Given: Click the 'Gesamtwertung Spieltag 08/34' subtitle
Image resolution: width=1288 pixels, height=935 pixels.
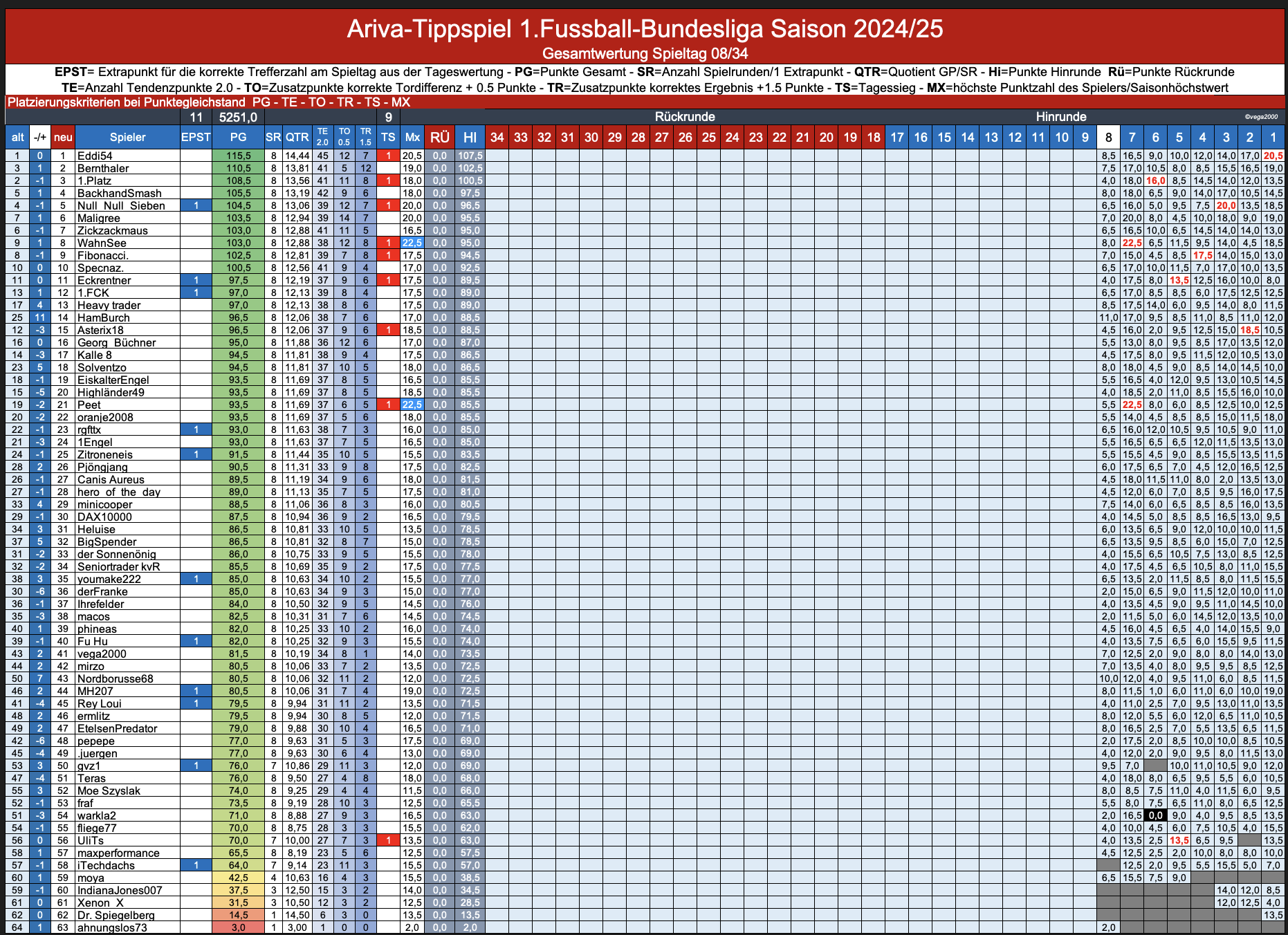Looking at the screenshot, I should [645, 53].
